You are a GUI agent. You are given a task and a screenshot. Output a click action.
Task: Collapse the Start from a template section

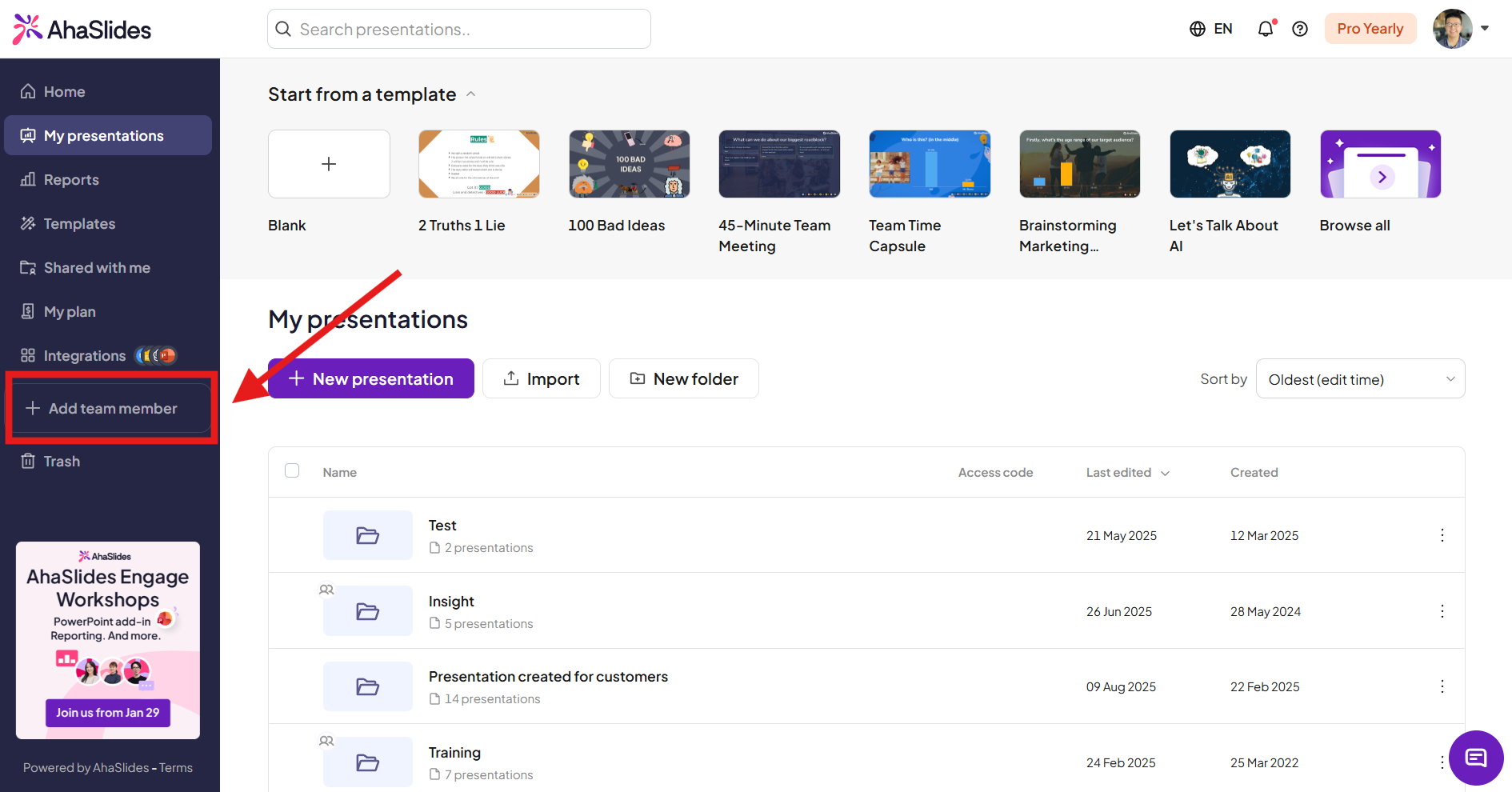tap(471, 94)
